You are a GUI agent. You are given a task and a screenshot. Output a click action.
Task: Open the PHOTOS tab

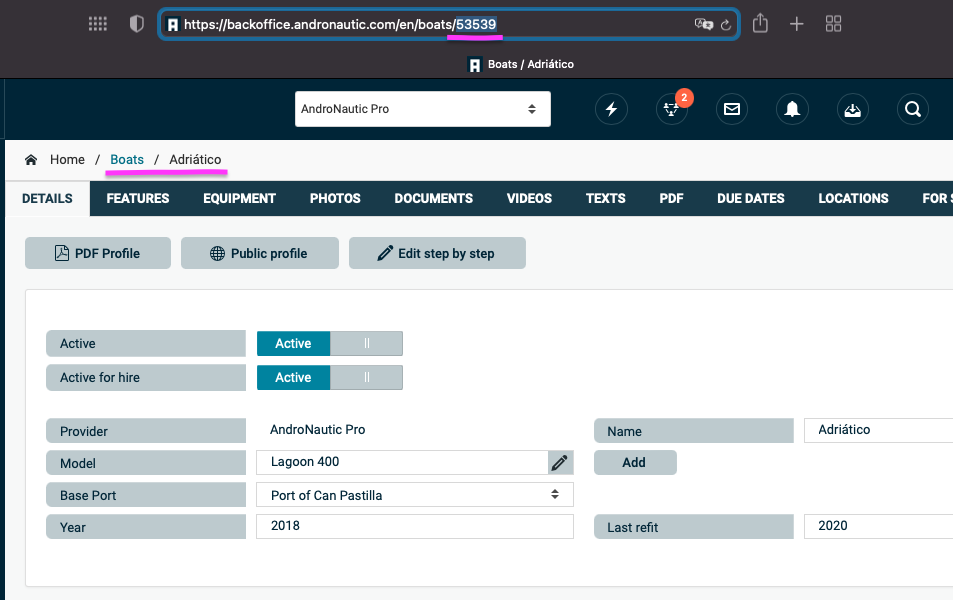coord(335,199)
